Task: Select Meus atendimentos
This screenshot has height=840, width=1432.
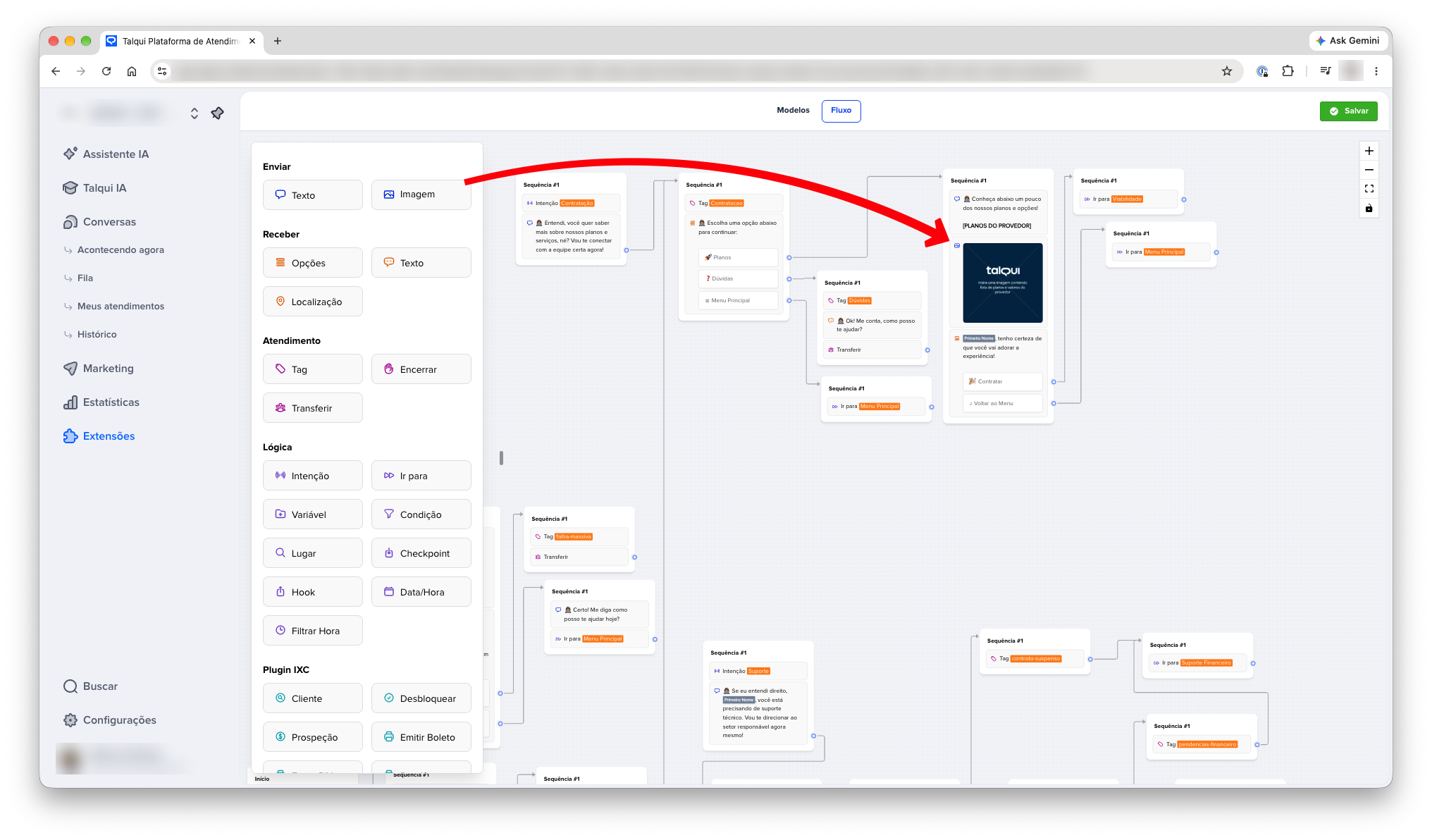Action: tap(121, 306)
